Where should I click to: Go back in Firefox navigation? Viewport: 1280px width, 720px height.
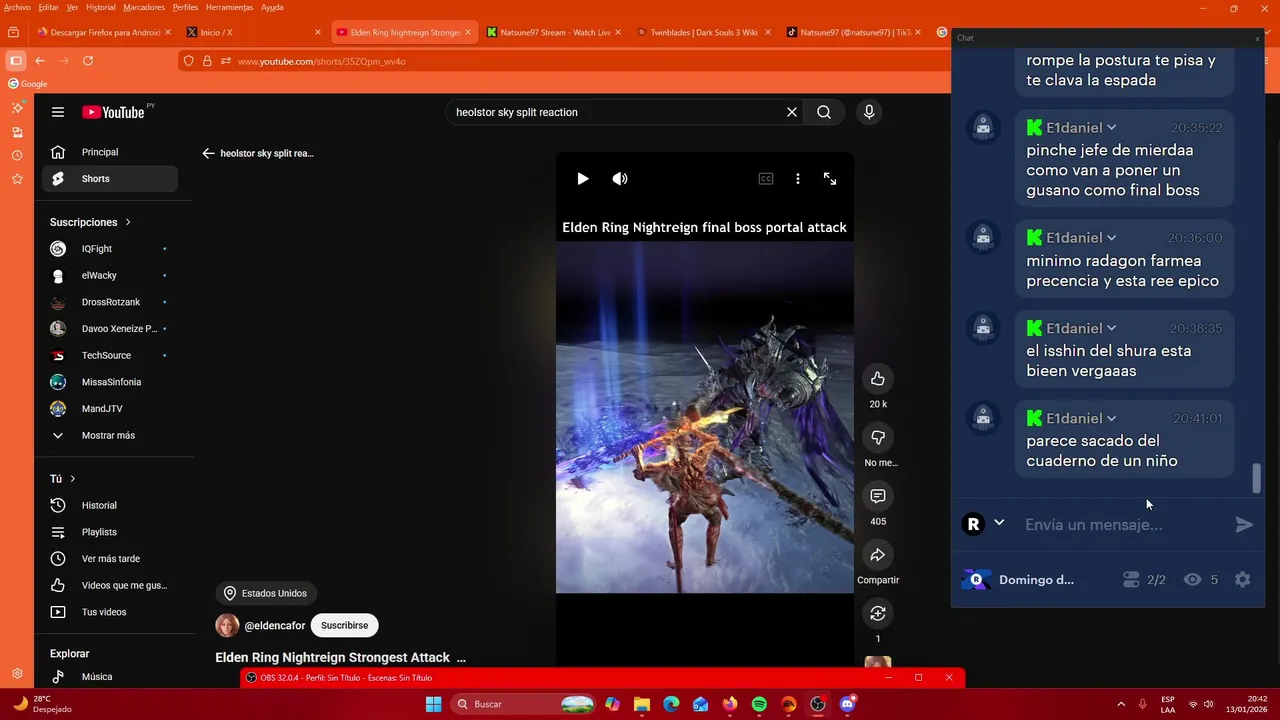point(40,61)
